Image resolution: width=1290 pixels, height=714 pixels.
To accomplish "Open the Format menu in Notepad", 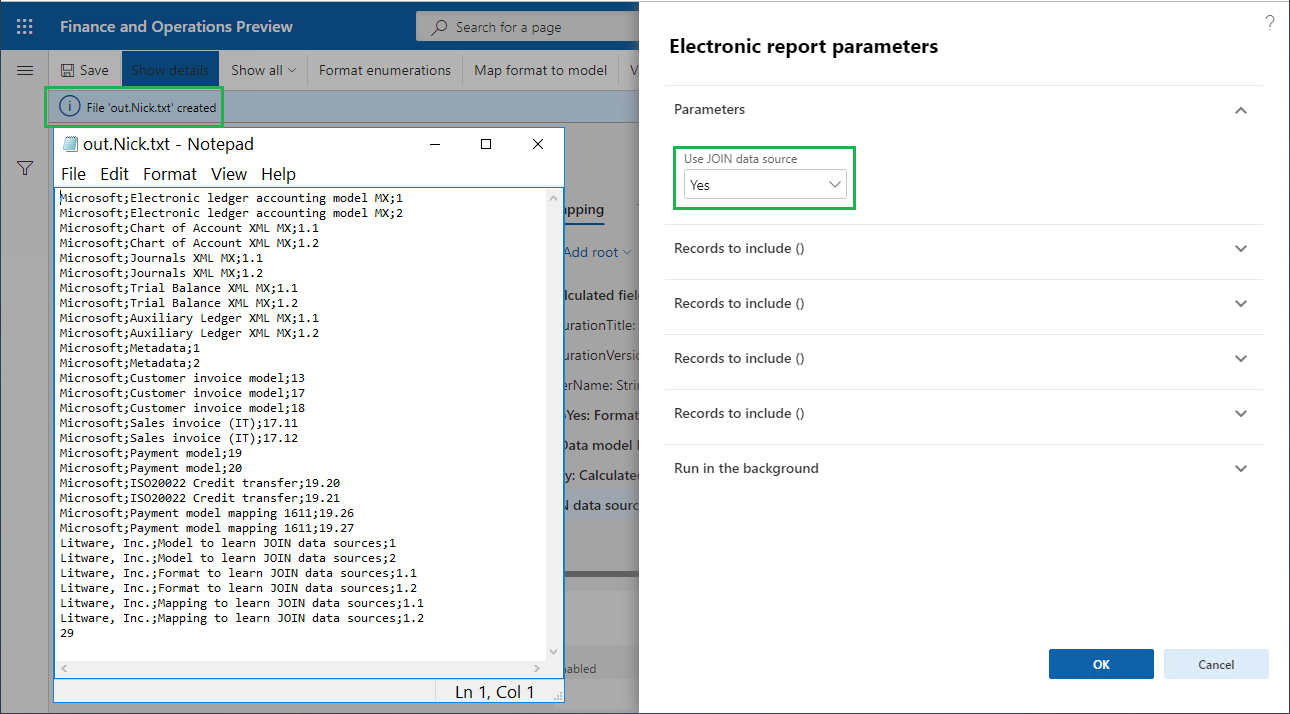I will 170,174.
